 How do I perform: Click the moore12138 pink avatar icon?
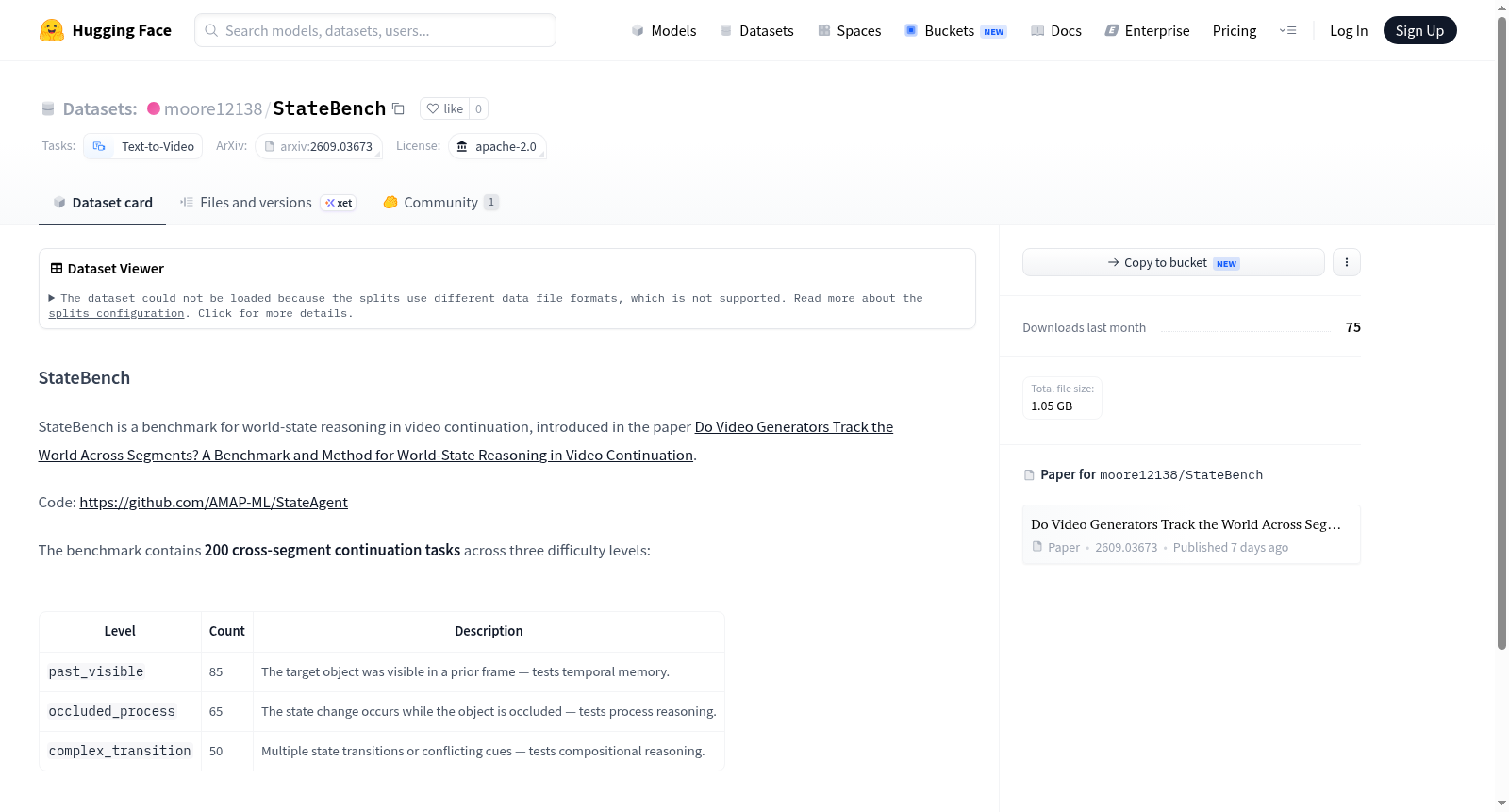click(x=154, y=108)
